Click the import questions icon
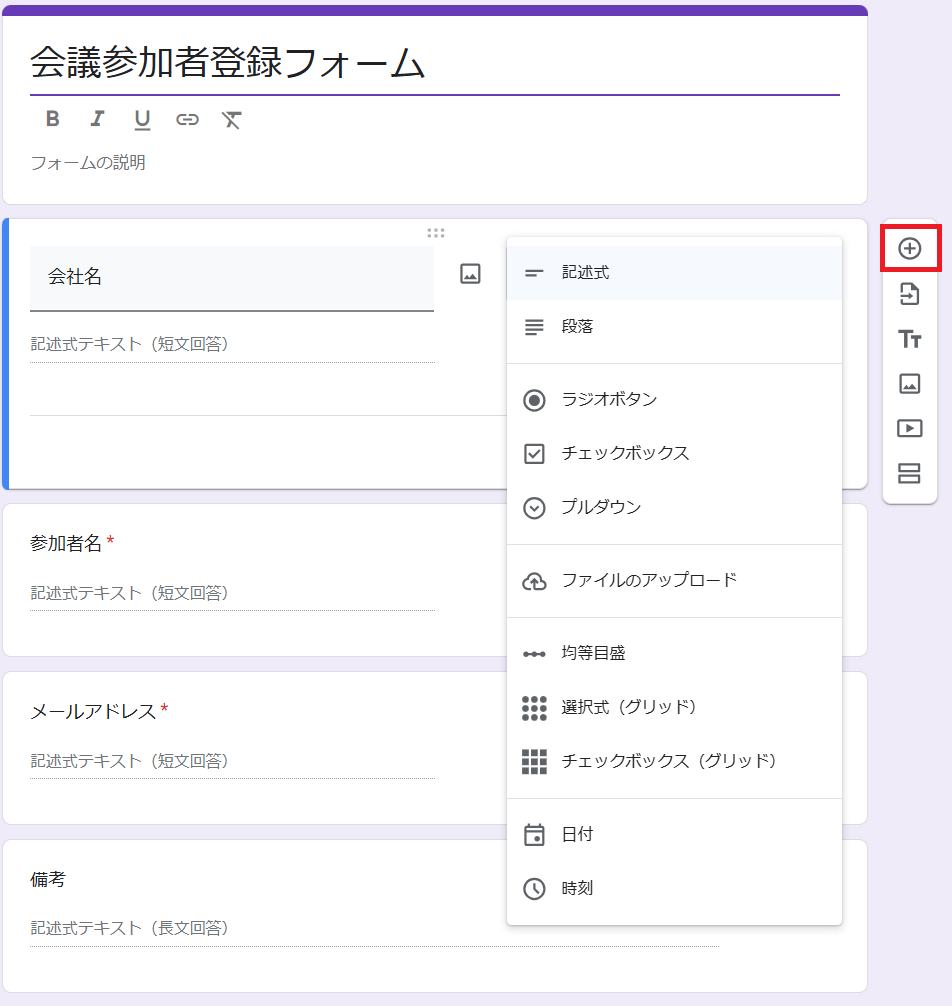This screenshot has width=952, height=1006. (909, 294)
